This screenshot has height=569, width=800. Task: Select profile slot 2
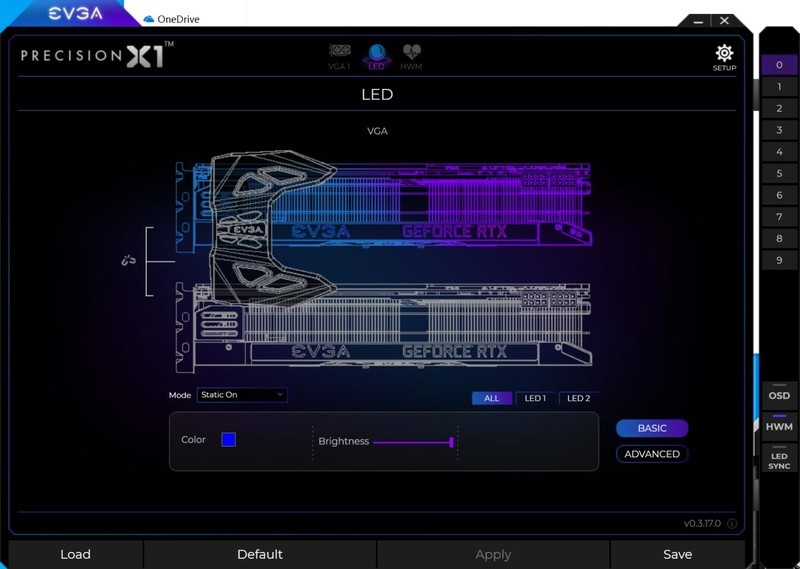click(x=779, y=108)
